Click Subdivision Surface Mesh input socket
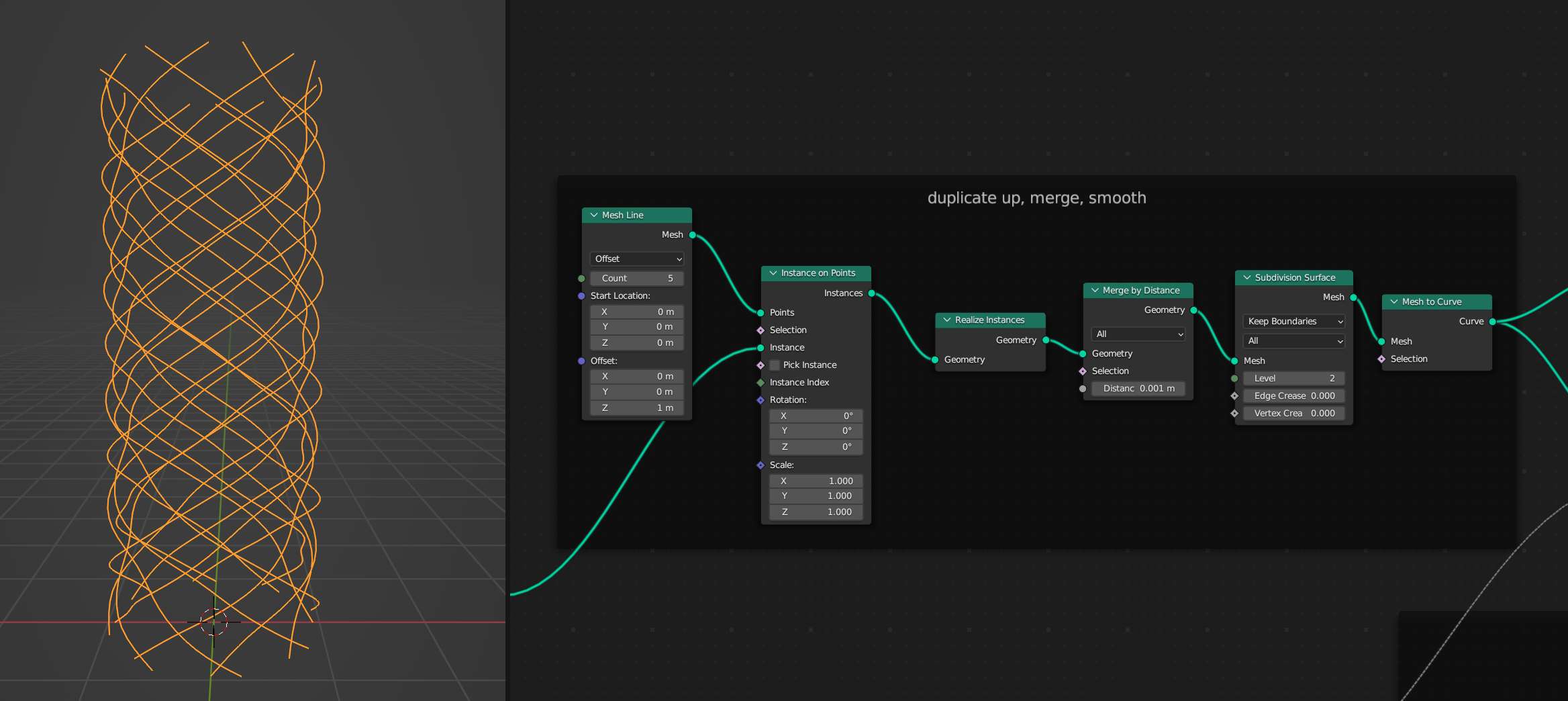 1234,361
